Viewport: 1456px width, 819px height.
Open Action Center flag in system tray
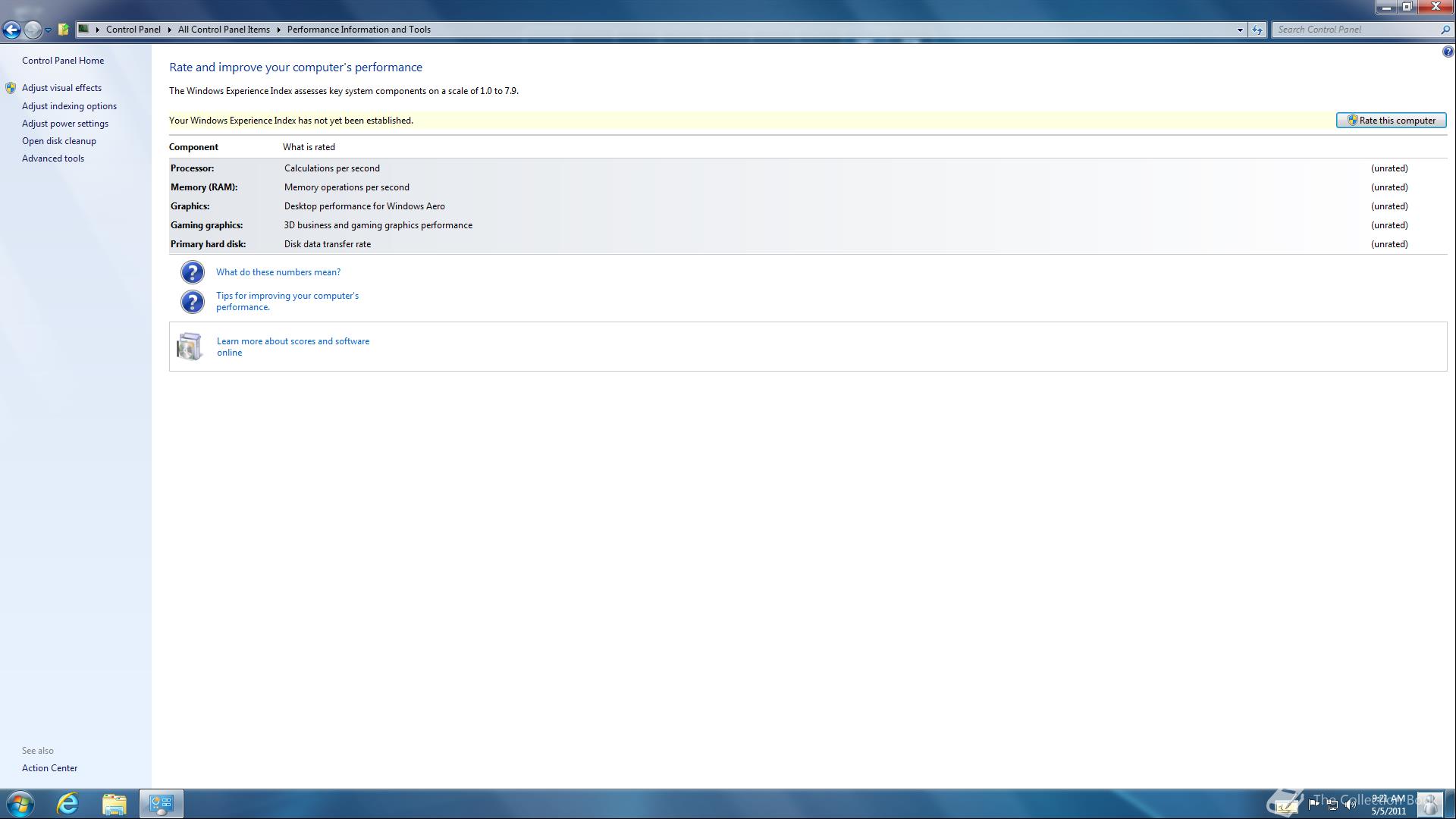click(1313, 805)
